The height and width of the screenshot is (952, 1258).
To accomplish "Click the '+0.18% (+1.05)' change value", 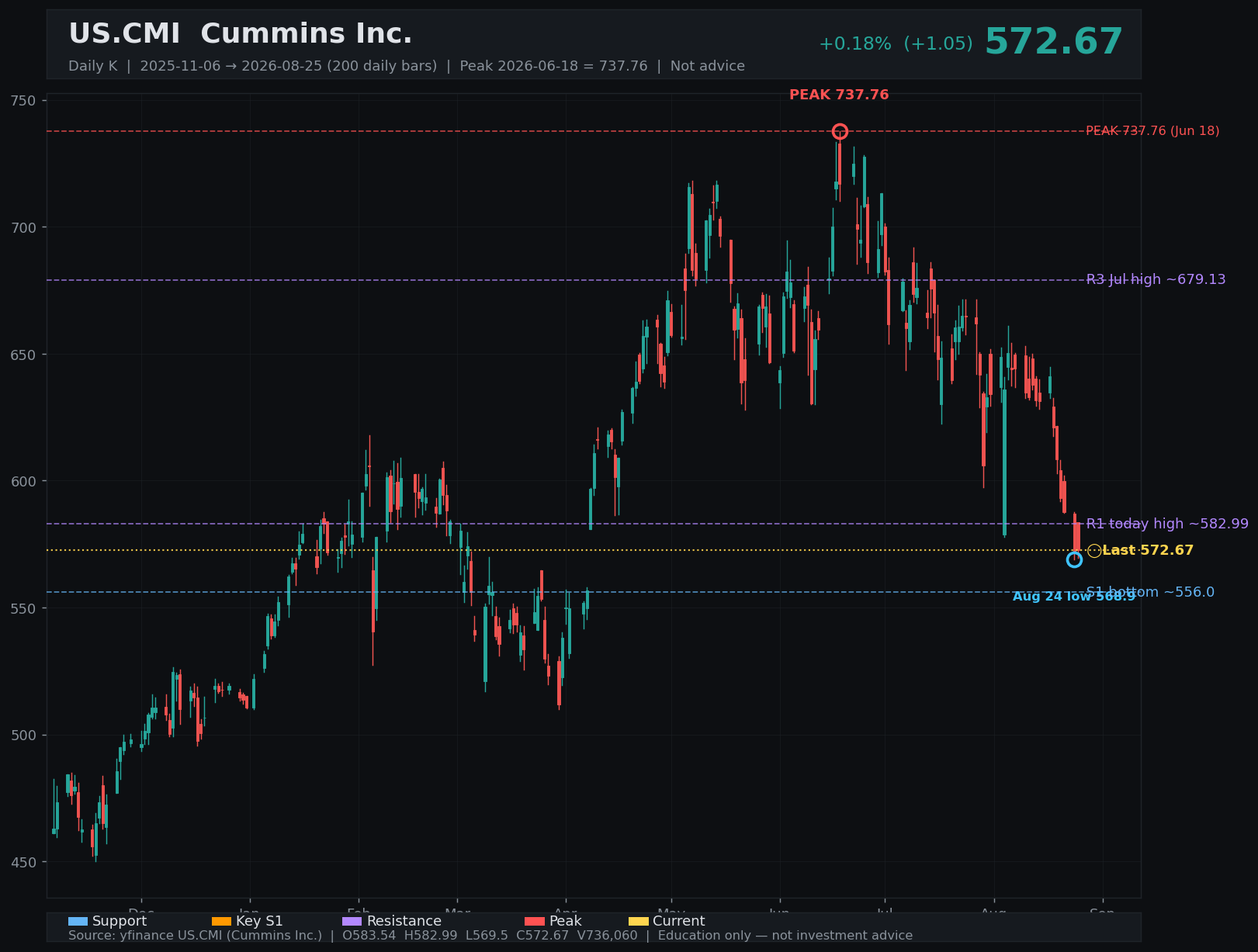I will [x=896, y=44].
